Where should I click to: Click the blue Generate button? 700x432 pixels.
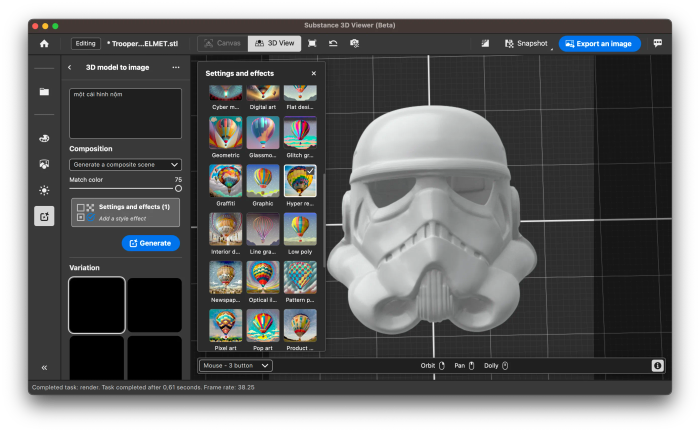[150, 243]
